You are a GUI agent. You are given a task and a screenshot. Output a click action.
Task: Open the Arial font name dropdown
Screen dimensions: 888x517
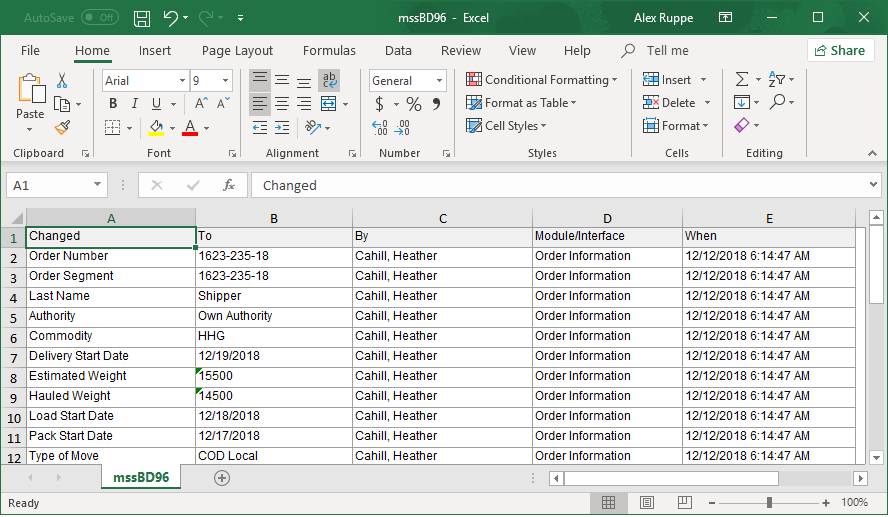[x=182, y=81]
